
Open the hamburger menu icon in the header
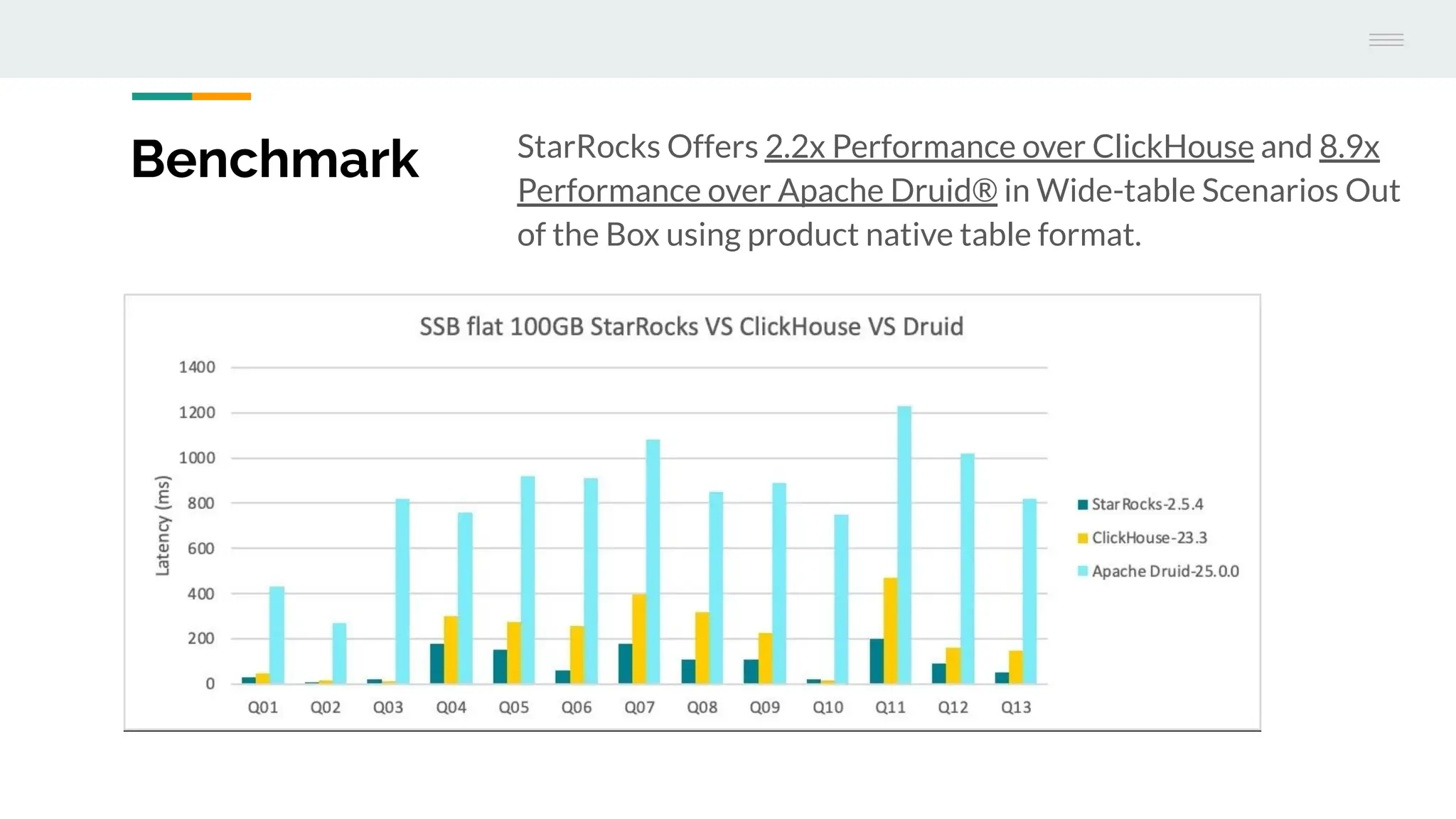pos(1386,41)
